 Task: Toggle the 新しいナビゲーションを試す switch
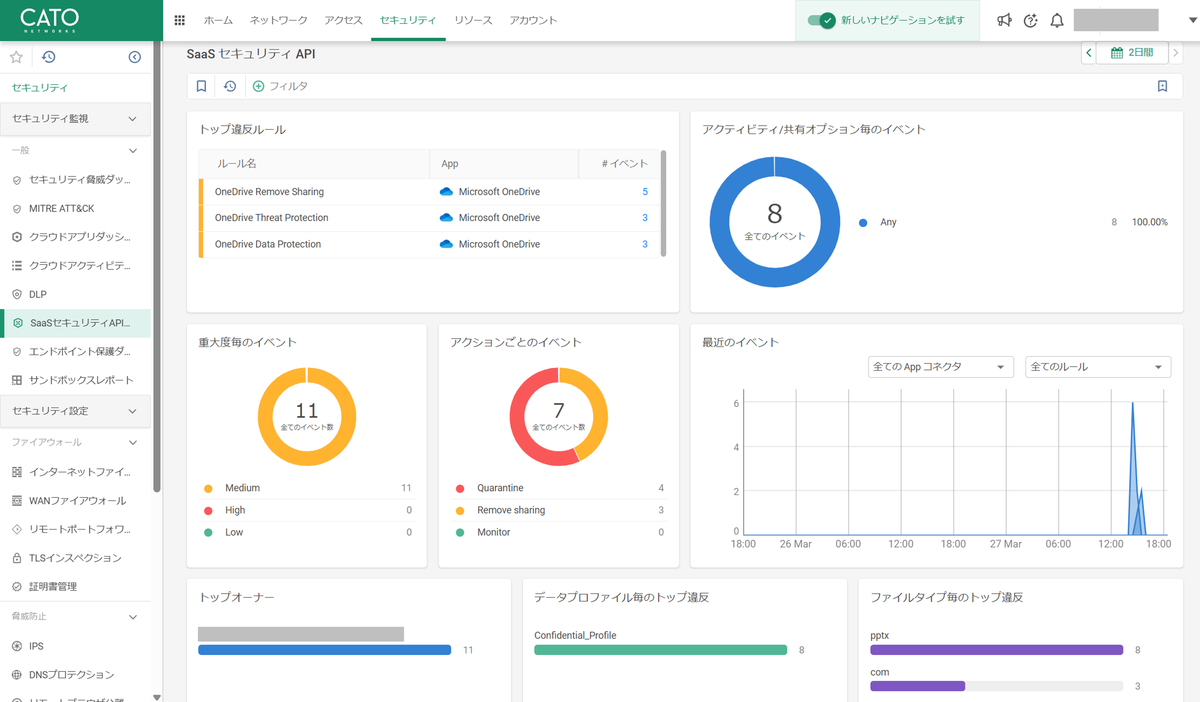click(821, 20)
